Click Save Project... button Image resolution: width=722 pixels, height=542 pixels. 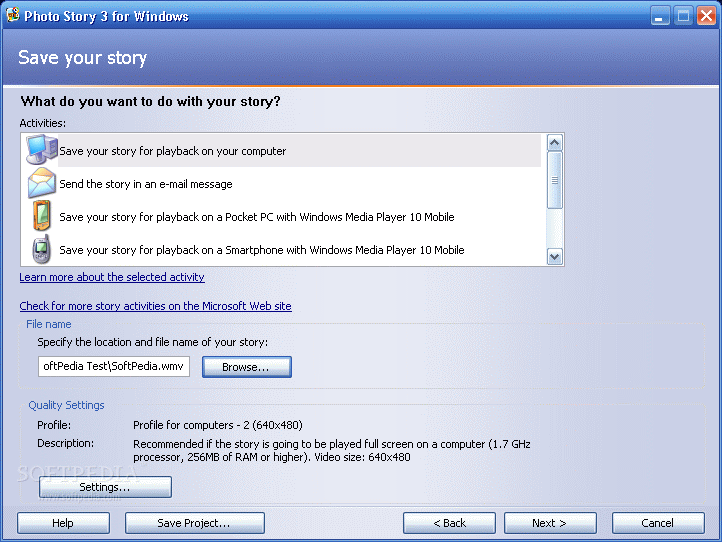point(195,523)
